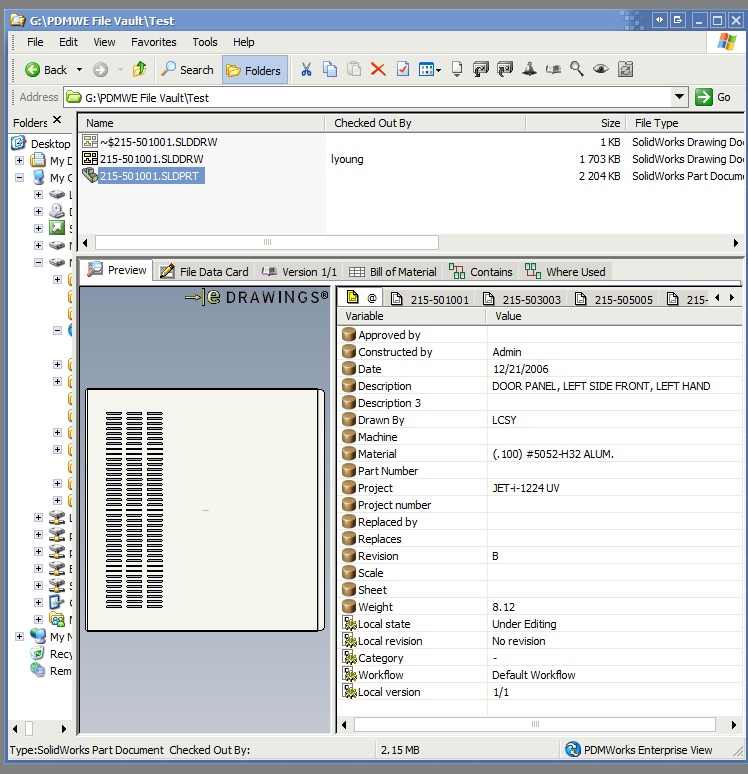Select Recycle Bin in folder tree

60,654
